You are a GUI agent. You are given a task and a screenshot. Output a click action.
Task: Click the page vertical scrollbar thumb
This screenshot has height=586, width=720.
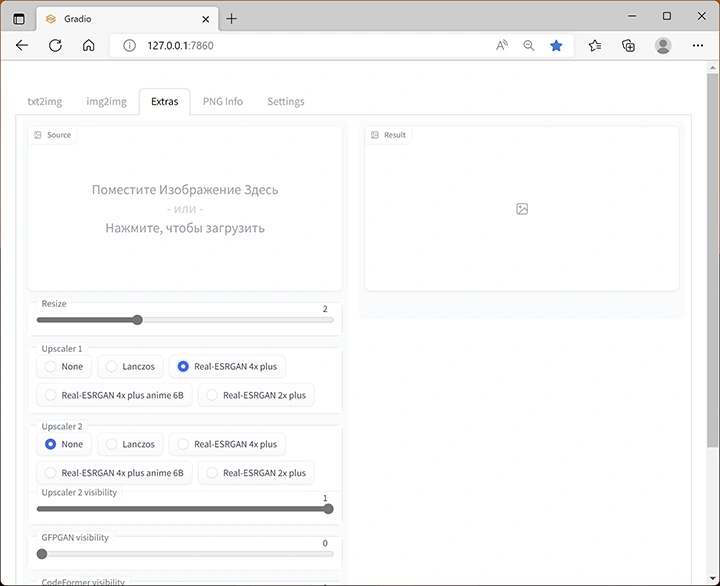tap(712, 259)
